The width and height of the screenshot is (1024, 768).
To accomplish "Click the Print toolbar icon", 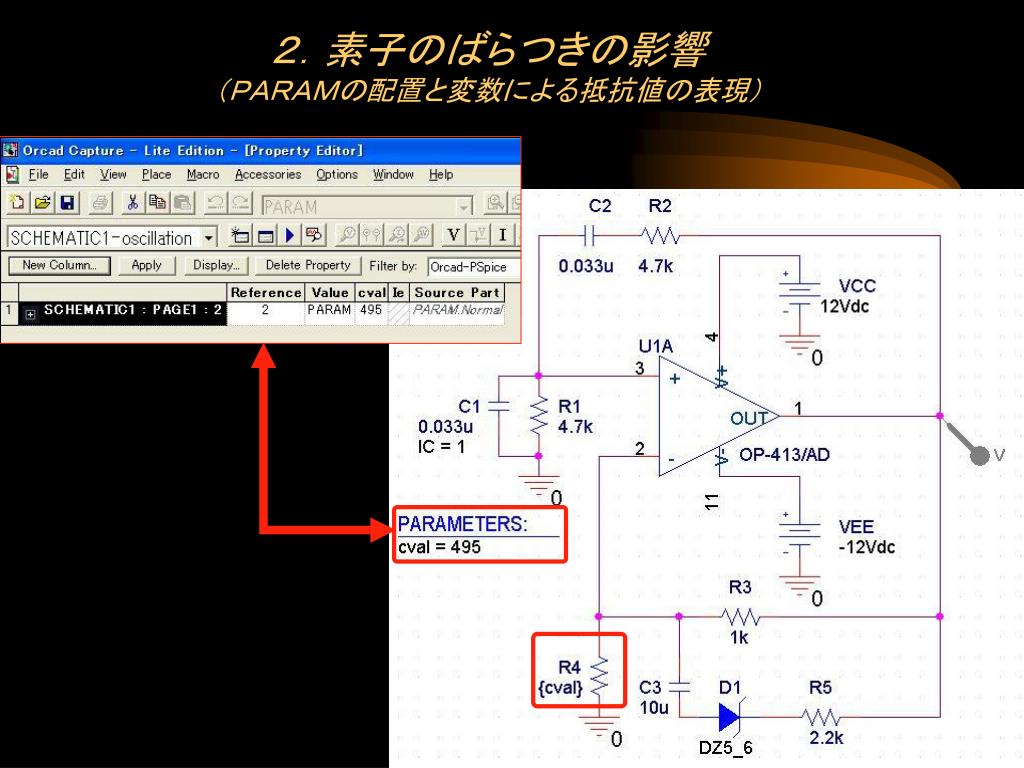I will tap(100, 203).
